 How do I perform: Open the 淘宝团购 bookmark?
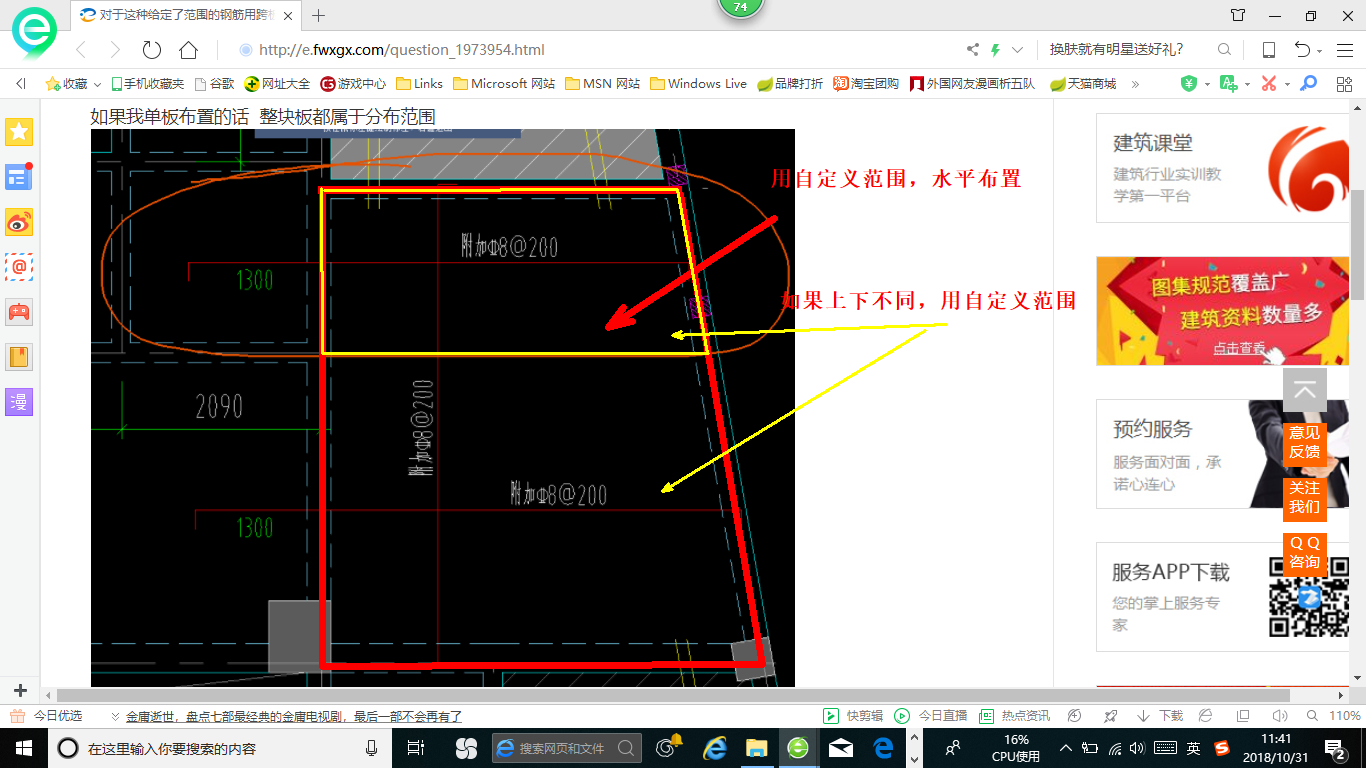point(867,84)
